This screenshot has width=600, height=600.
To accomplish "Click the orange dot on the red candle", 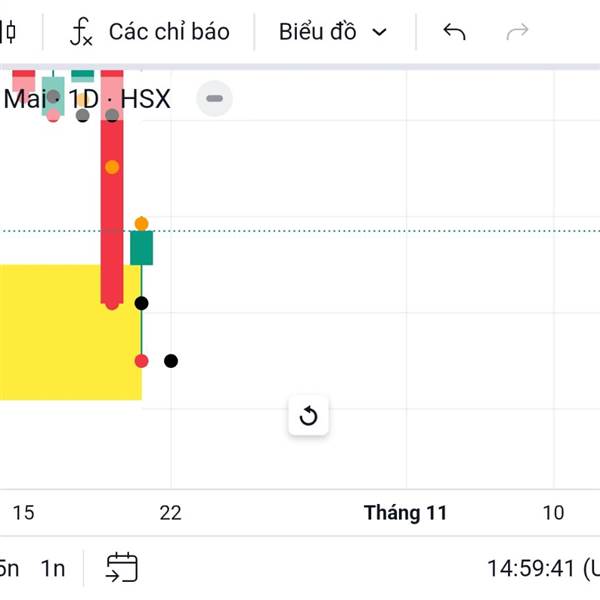I will tap(112, 167).
